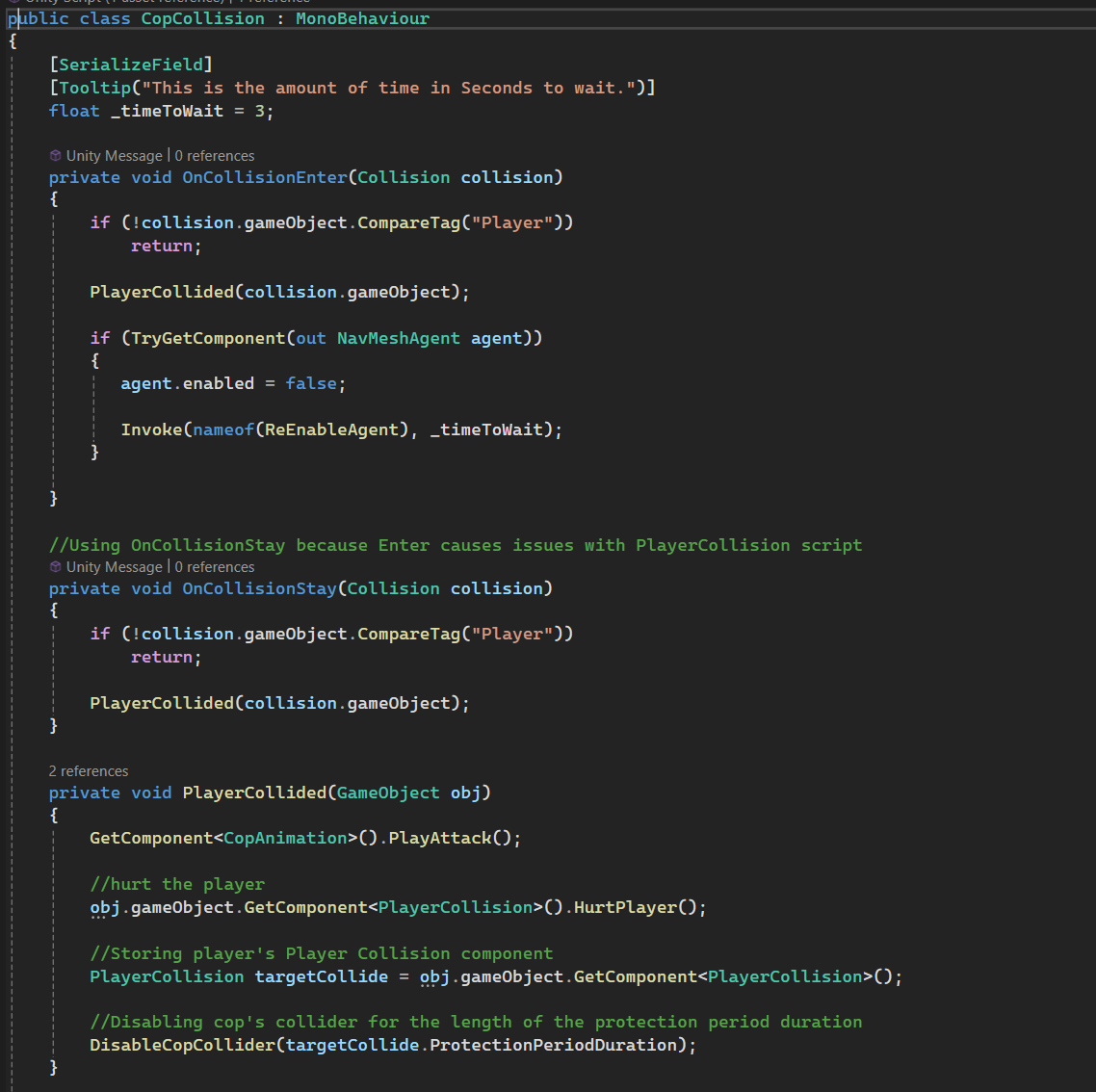This screenshot has width=1096, height=1092.
Task: Click the Unity Message label above OnCollisionStay
Action: pyautogui.click(x=114, y=567)
